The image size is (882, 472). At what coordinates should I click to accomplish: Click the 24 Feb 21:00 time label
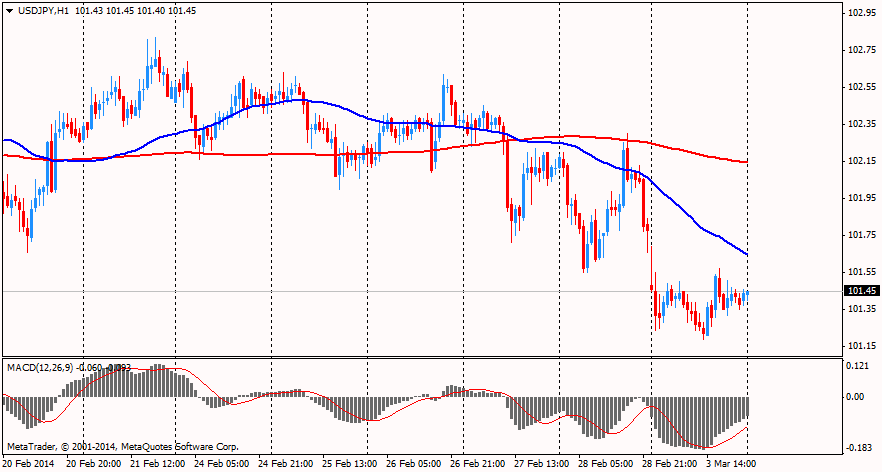(286, 464)
